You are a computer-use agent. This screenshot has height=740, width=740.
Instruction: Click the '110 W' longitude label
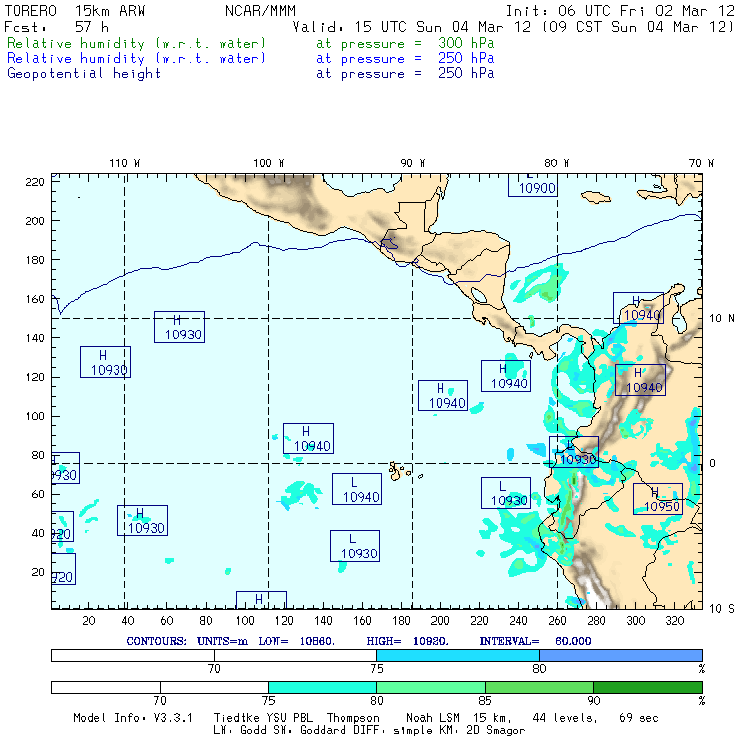(x=125, y=163)
